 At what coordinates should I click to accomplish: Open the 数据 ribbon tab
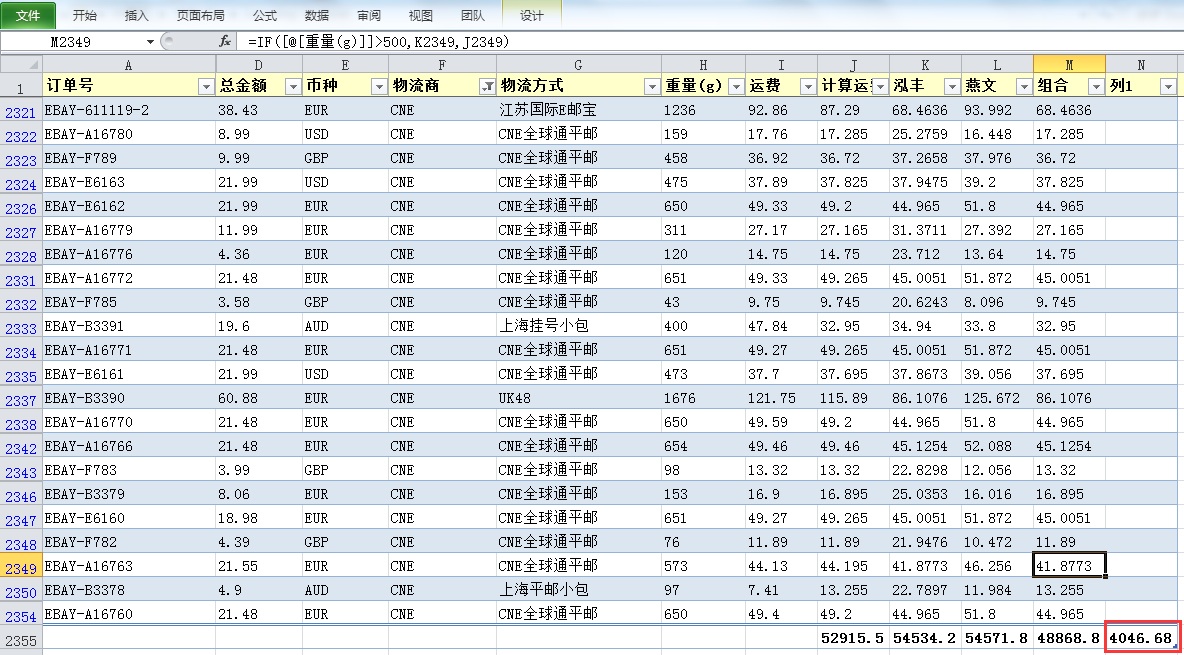coord(317,15)
